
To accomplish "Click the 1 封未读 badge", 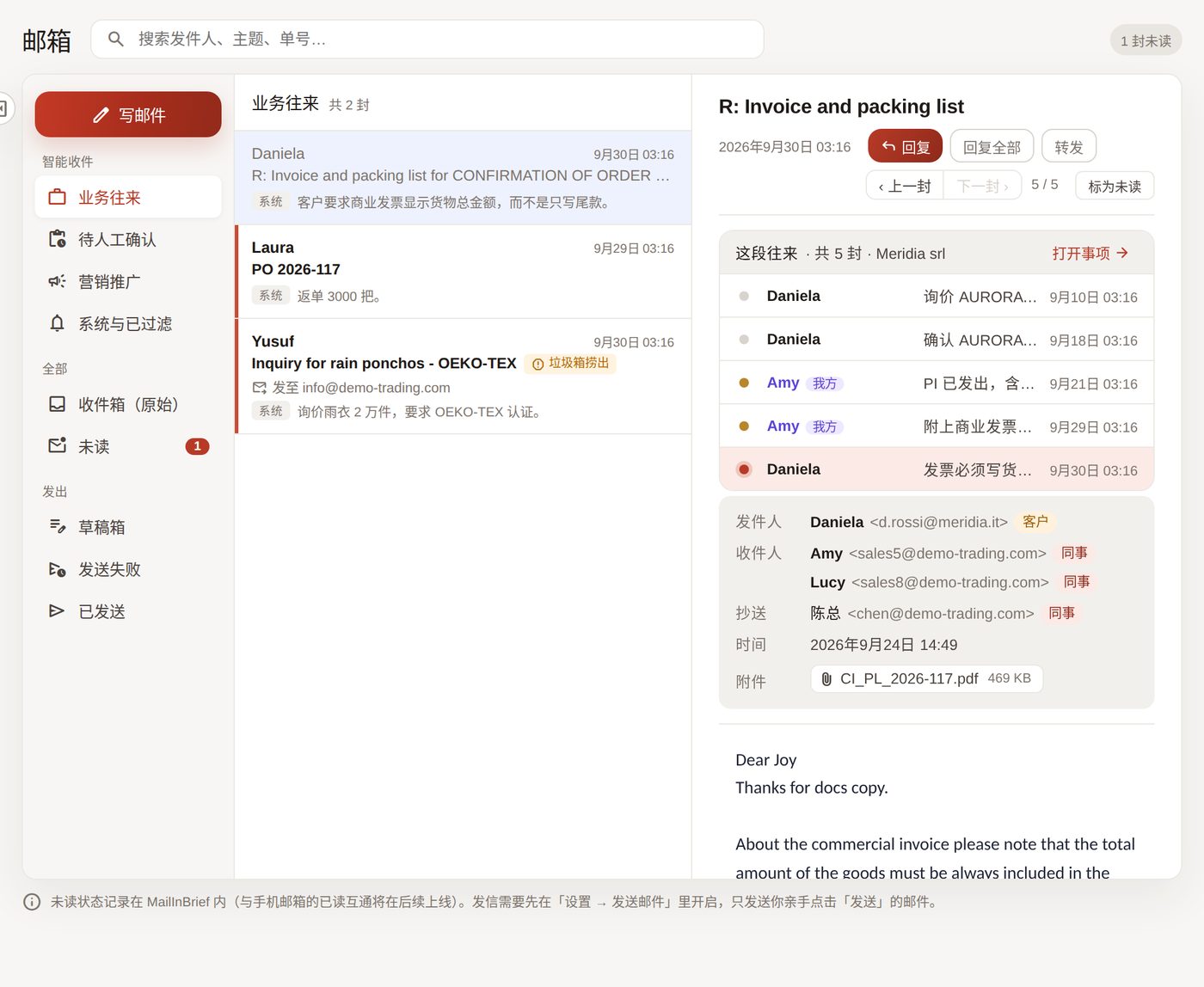I will pyautogui.click(x=1146, y=40).
